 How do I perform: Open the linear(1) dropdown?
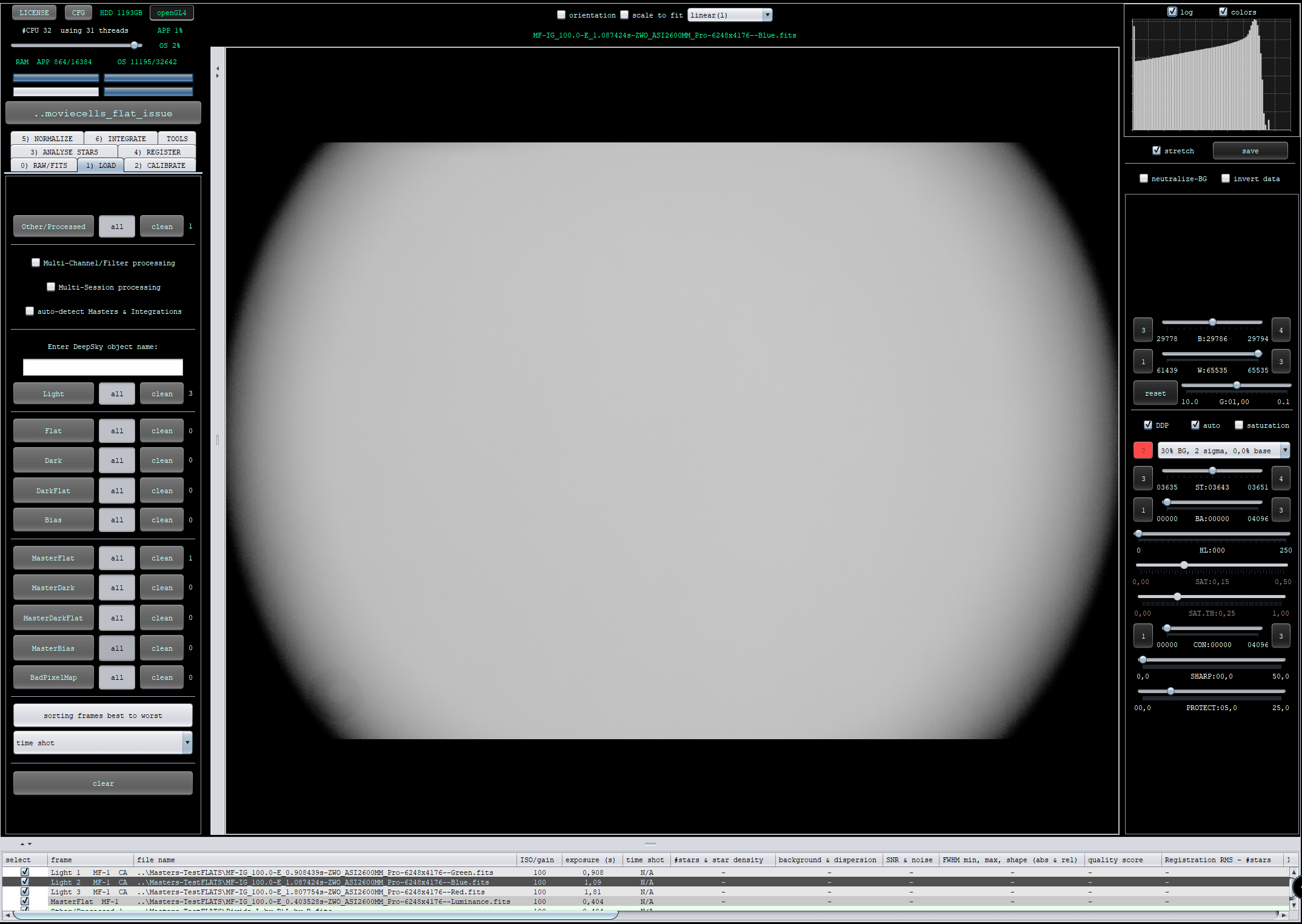pyautogui.click(x=767, y=15)
